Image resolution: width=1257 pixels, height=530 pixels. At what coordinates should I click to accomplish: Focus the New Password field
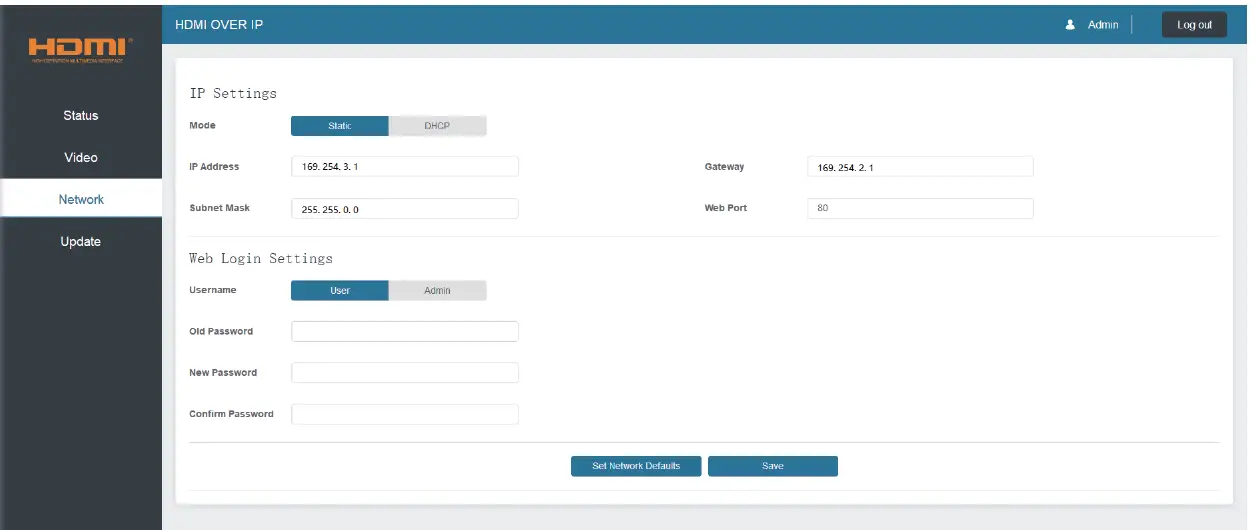click(x=405, y=372)
